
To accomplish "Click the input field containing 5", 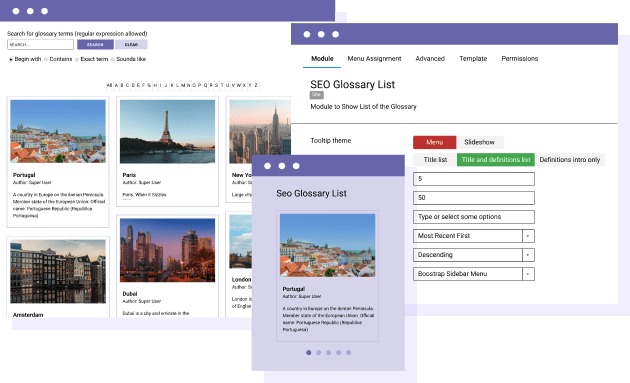I will [x=474, y=179].
